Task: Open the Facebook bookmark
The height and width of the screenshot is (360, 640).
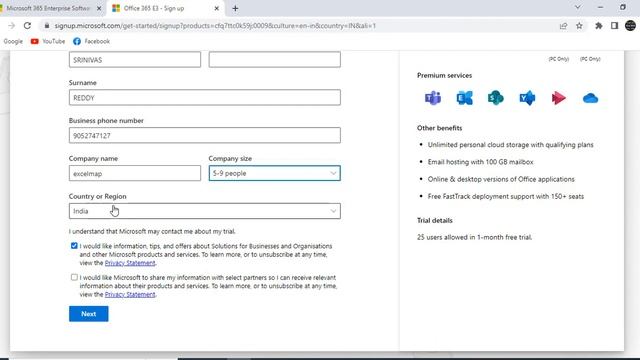Action: (91, 41)
